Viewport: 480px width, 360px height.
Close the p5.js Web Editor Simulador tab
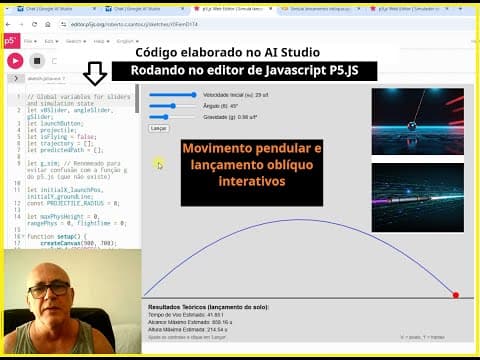pos(447,9)
